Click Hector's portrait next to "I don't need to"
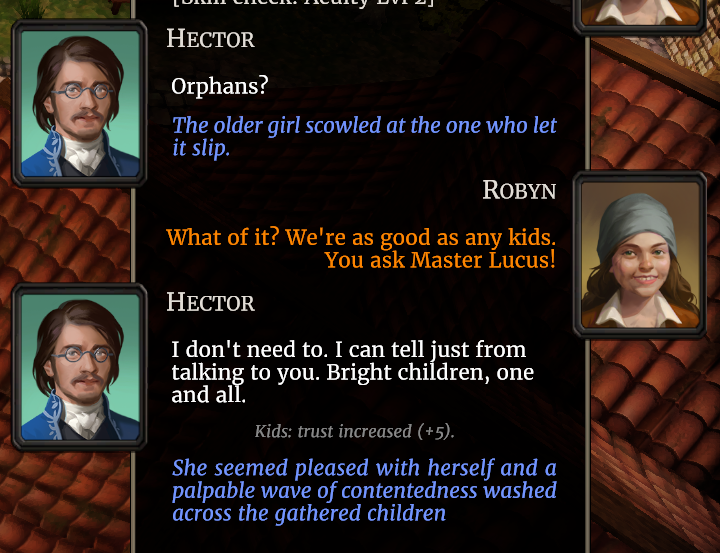The width and height of the screenshot is (720, 553). 80,367
